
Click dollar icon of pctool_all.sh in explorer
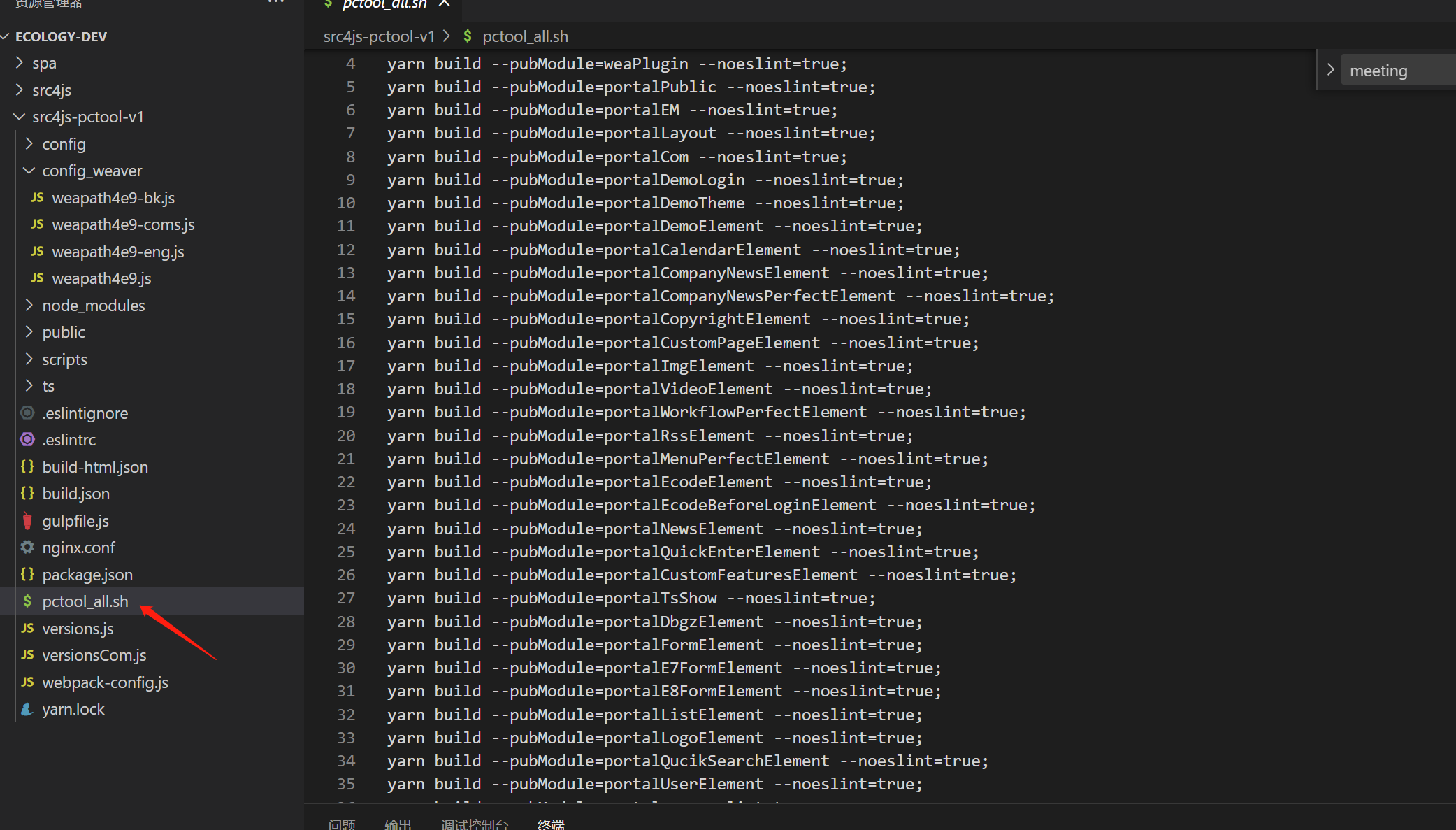27,601
